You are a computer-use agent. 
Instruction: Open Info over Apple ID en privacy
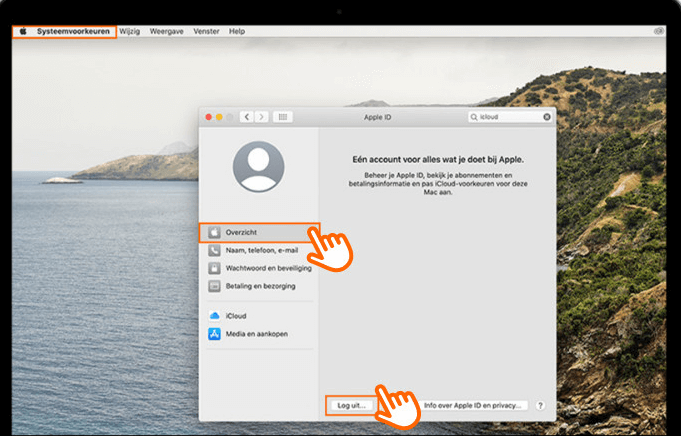472,405
